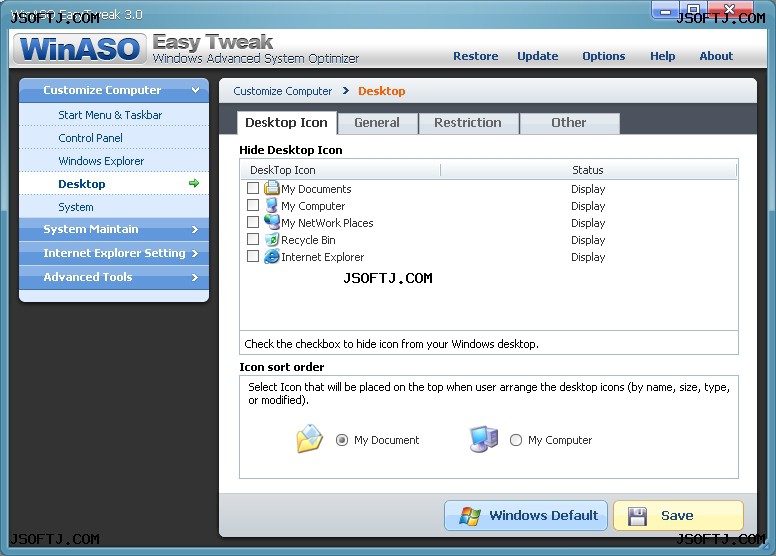776x556 pixels.
Task: Minimize the WinASO window
Action: 666,11
